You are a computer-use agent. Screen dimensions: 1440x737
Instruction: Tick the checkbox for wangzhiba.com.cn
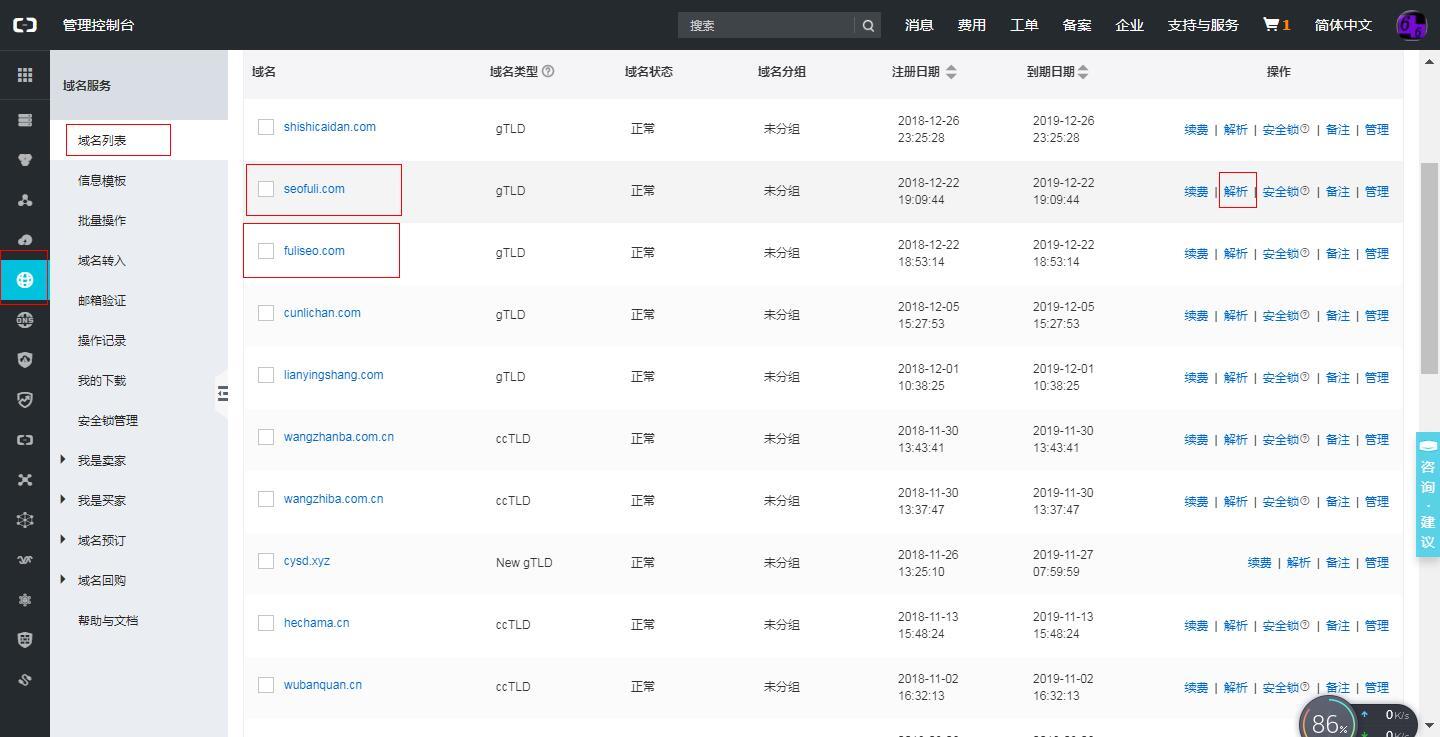266,499
